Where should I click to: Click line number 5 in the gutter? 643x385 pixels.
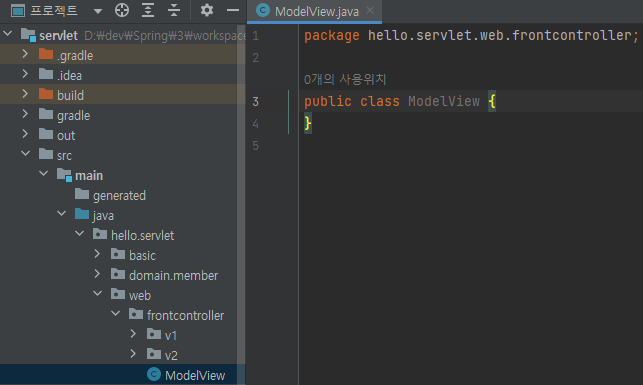tap(255, 146)
